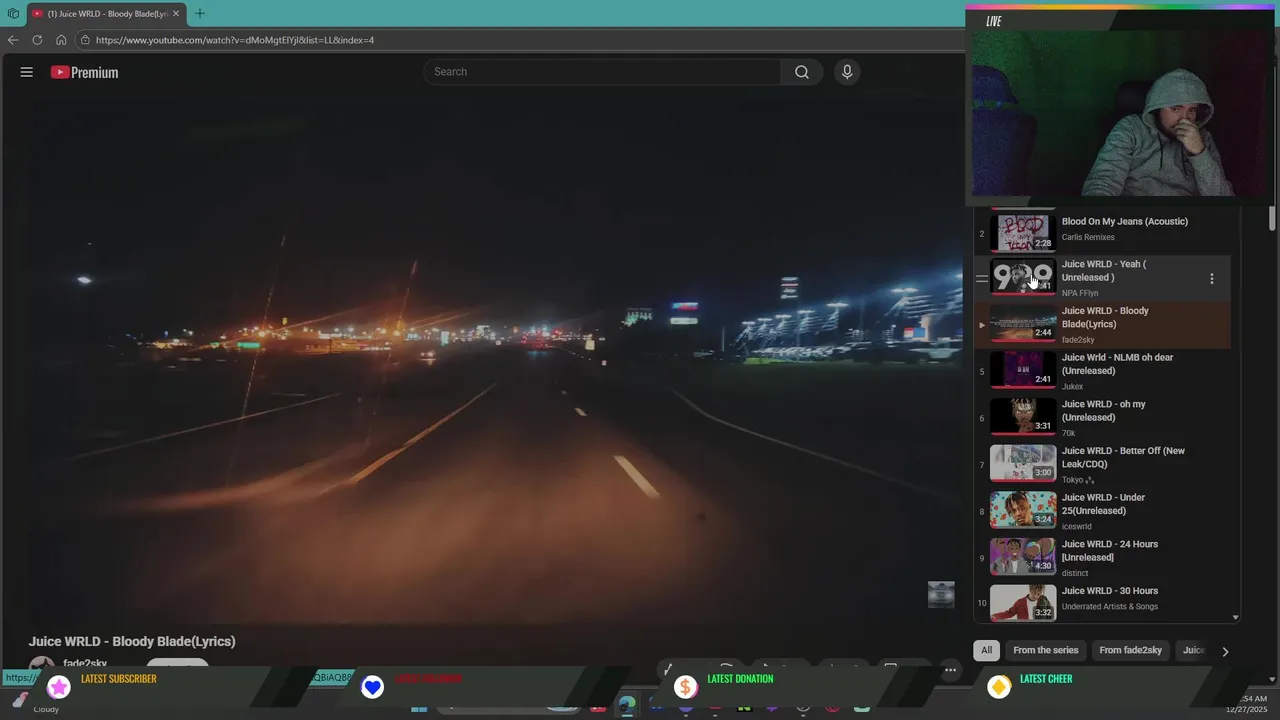Open workspaces icon left of tab
Viewport: 1280px width, 720px height.
[x=13, y=13]
